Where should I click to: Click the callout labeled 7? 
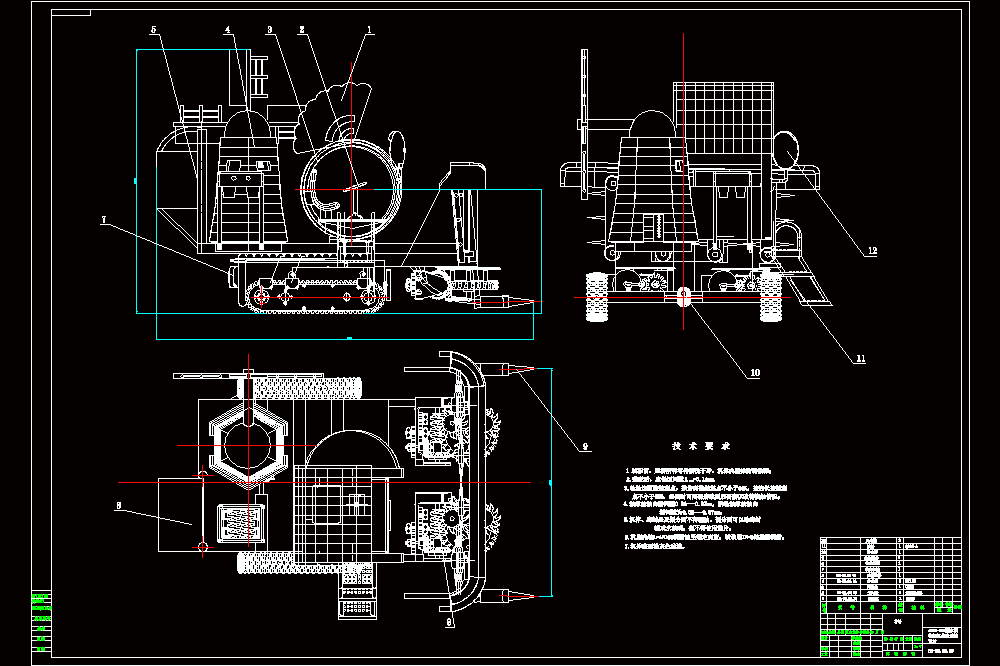(x=104, y=219)
